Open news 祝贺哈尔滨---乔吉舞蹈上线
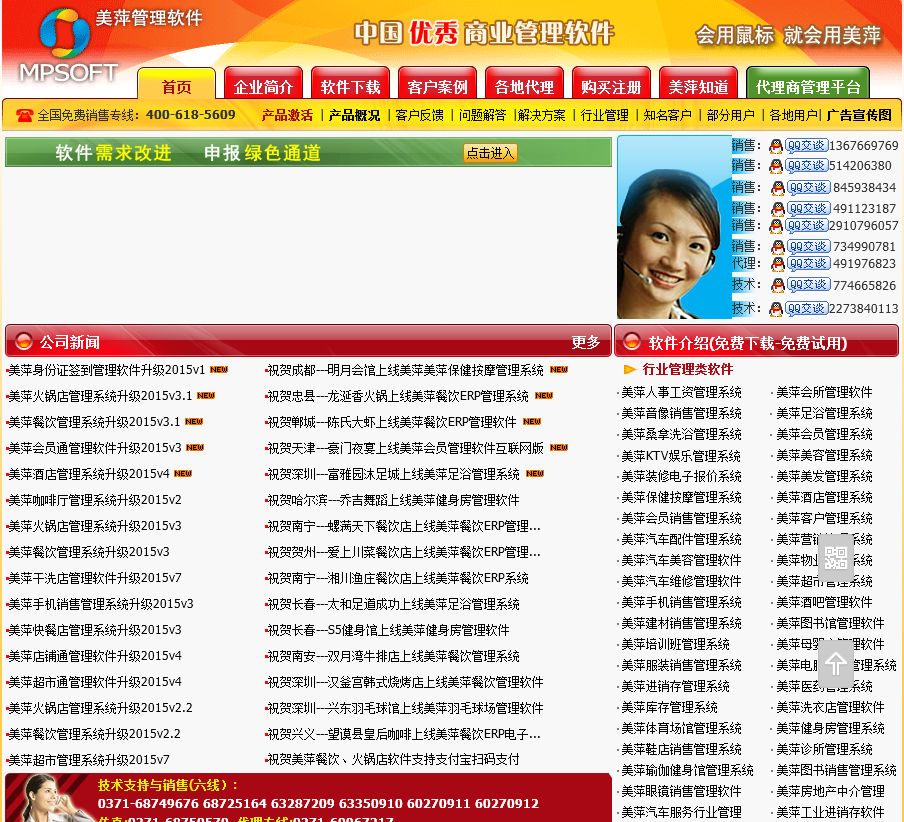Screen dimensions: 904x822 click(394, 500)
